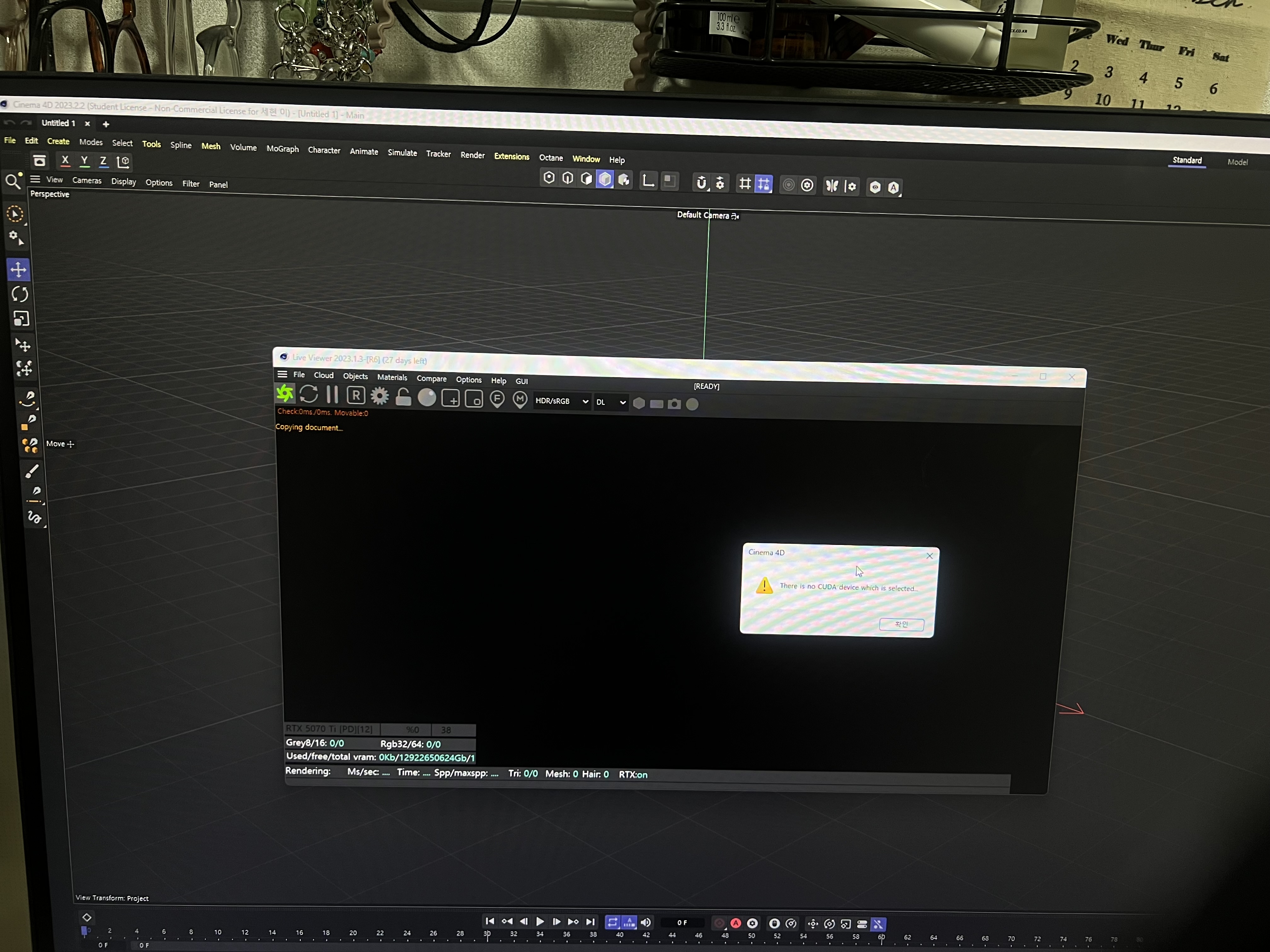Click the Live Viewer restart render icon
The height and width of the screenshot is (952, 1270).
point(309,394)
